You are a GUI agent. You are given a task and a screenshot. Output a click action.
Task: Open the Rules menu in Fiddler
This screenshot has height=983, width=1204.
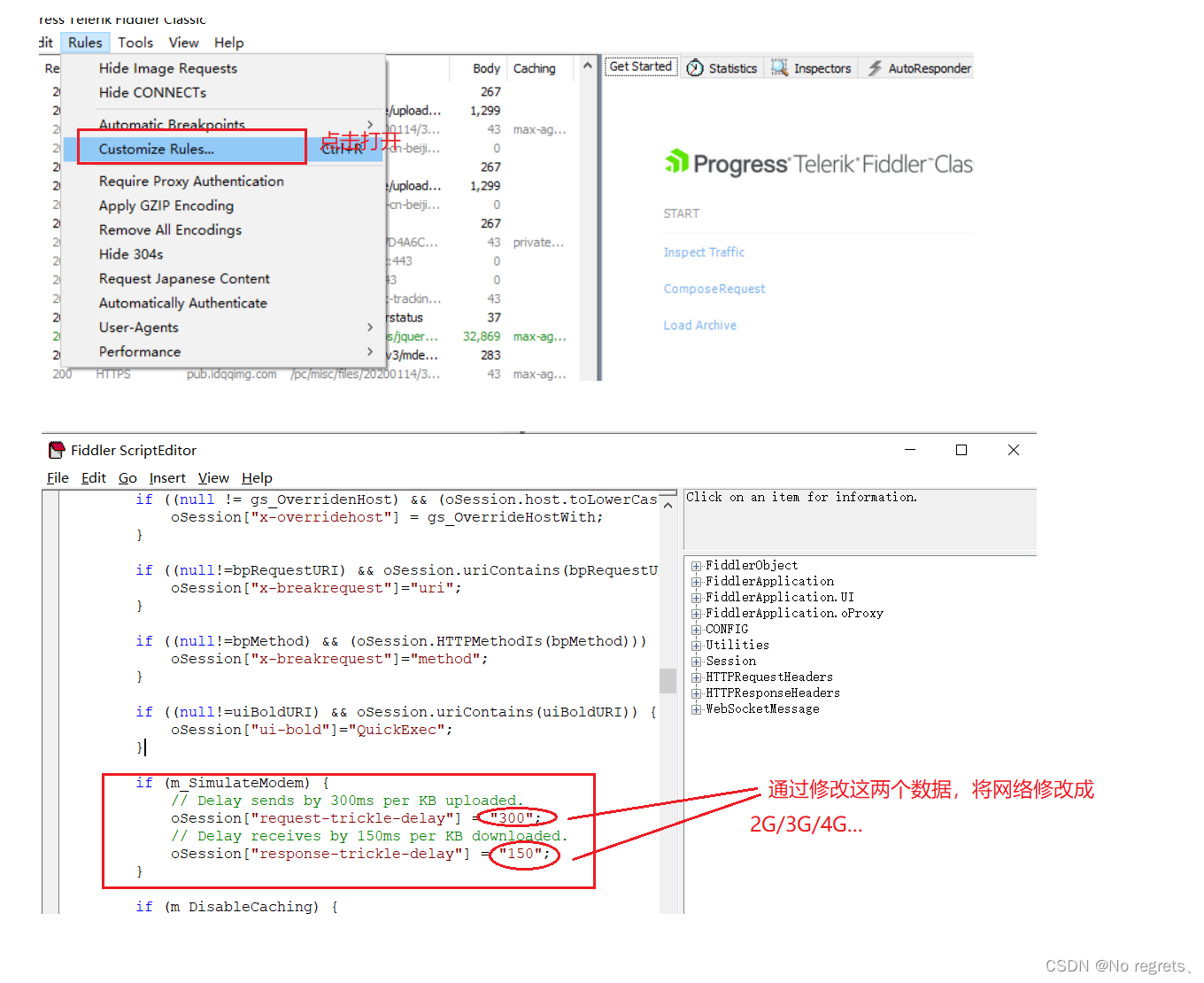click(85, 43)
